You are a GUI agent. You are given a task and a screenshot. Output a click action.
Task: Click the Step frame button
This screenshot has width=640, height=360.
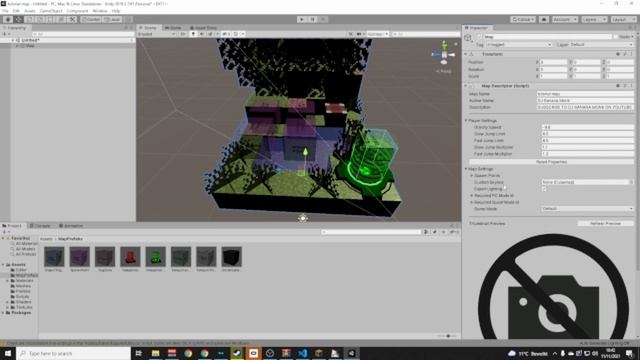pos(323,19)
